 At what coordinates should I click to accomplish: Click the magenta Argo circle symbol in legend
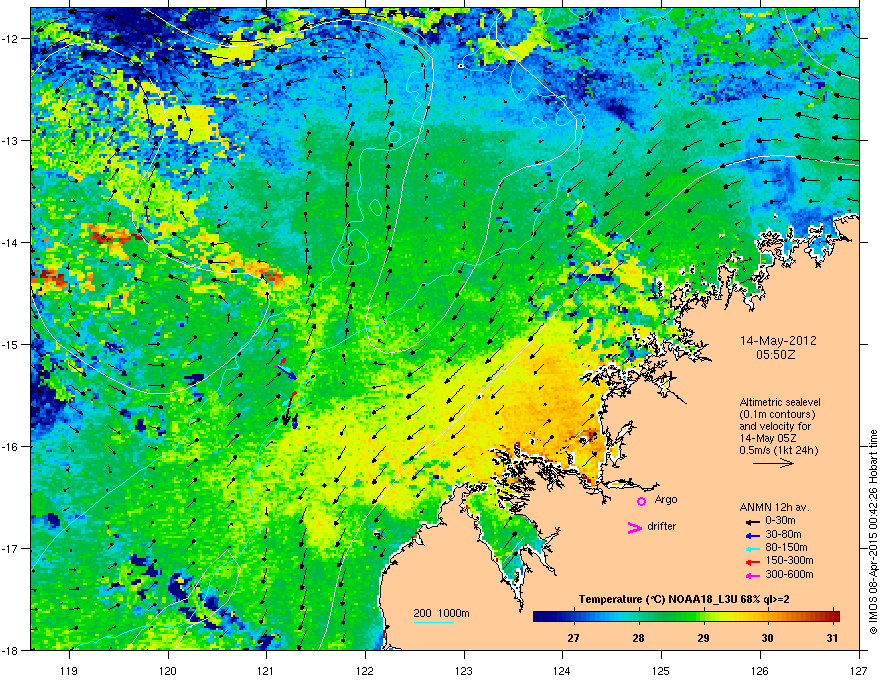(x=641, y=501)
